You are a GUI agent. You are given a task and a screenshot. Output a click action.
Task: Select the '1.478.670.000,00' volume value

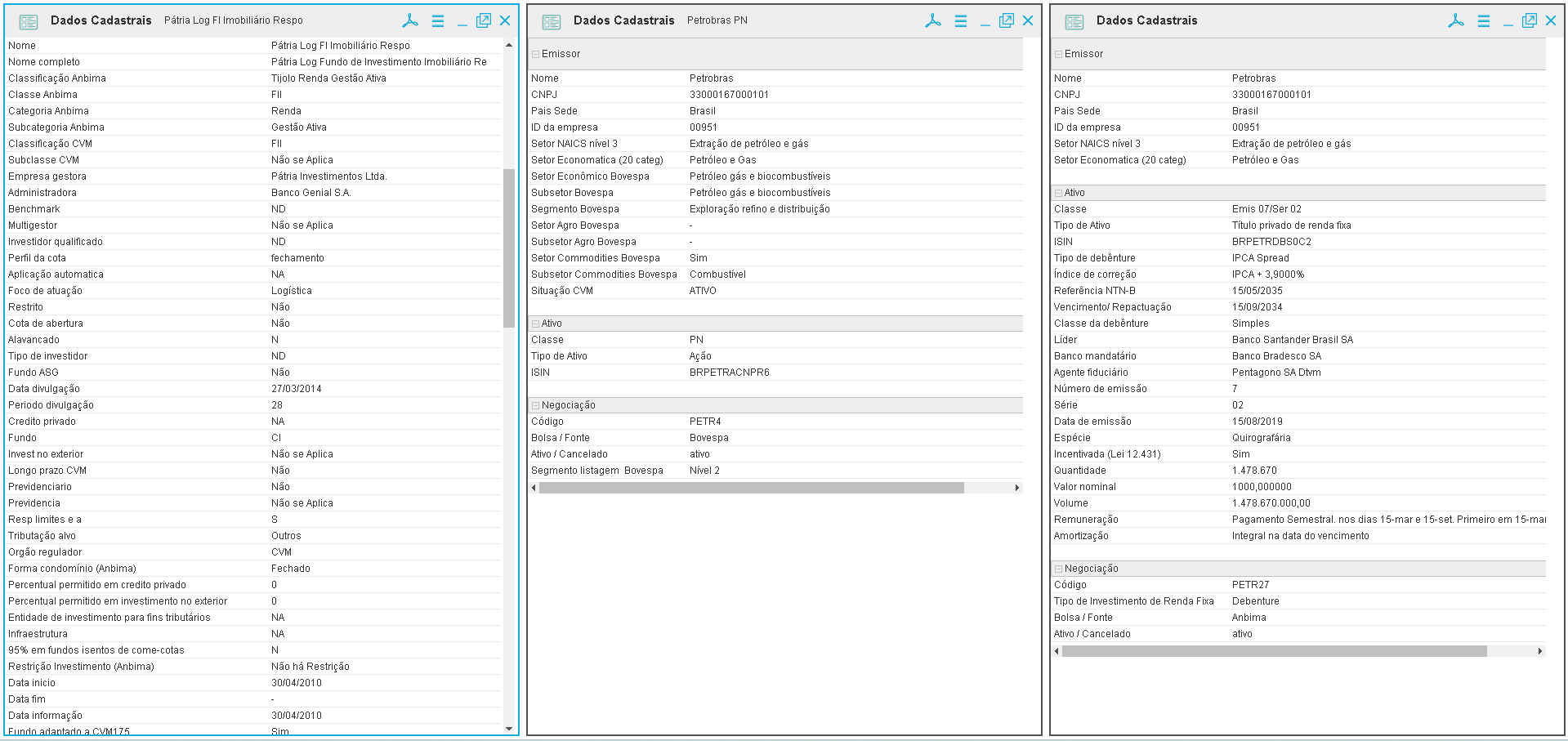[x=1271, y=503]
